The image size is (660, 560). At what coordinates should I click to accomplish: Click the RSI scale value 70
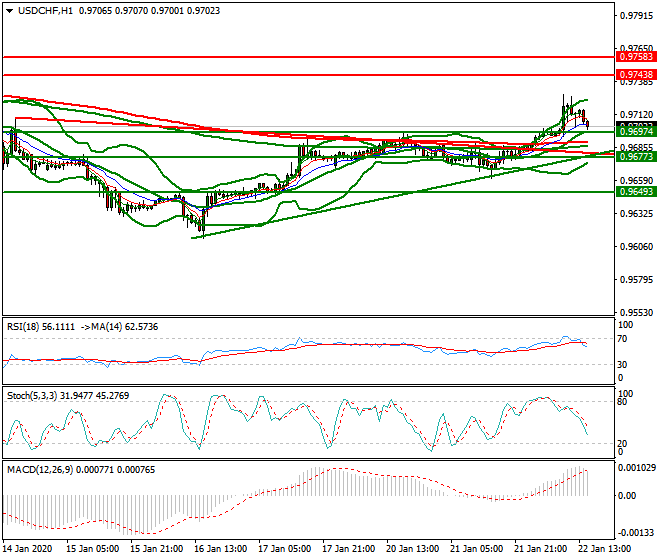tap(622, 339)
